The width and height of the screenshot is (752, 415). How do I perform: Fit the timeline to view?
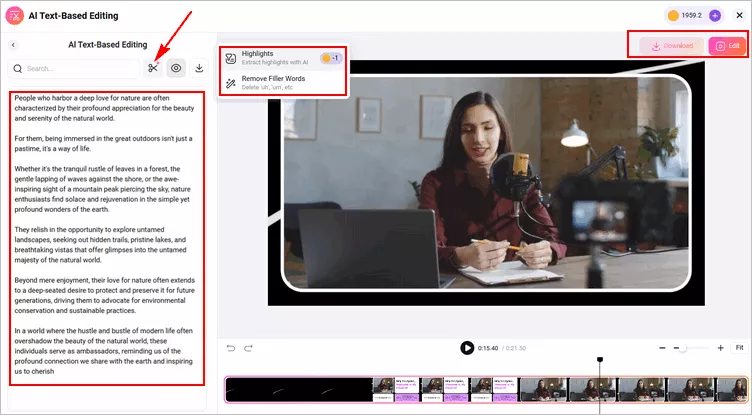click(x=739, y=348)
